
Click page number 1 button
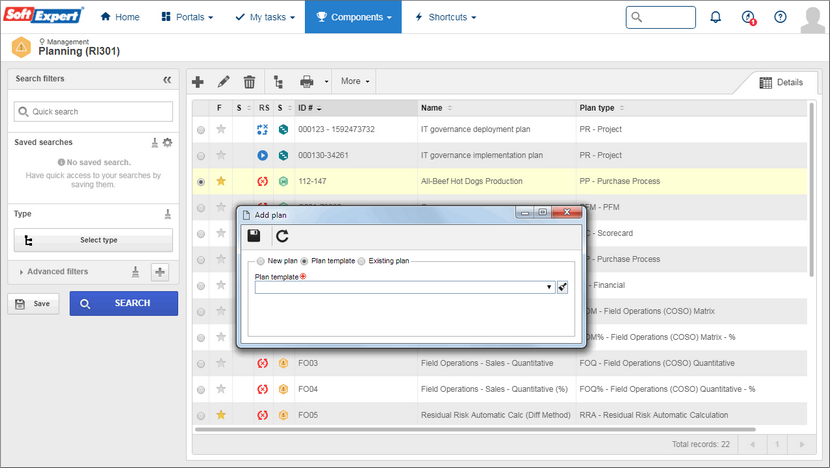[x=777, y=445]
